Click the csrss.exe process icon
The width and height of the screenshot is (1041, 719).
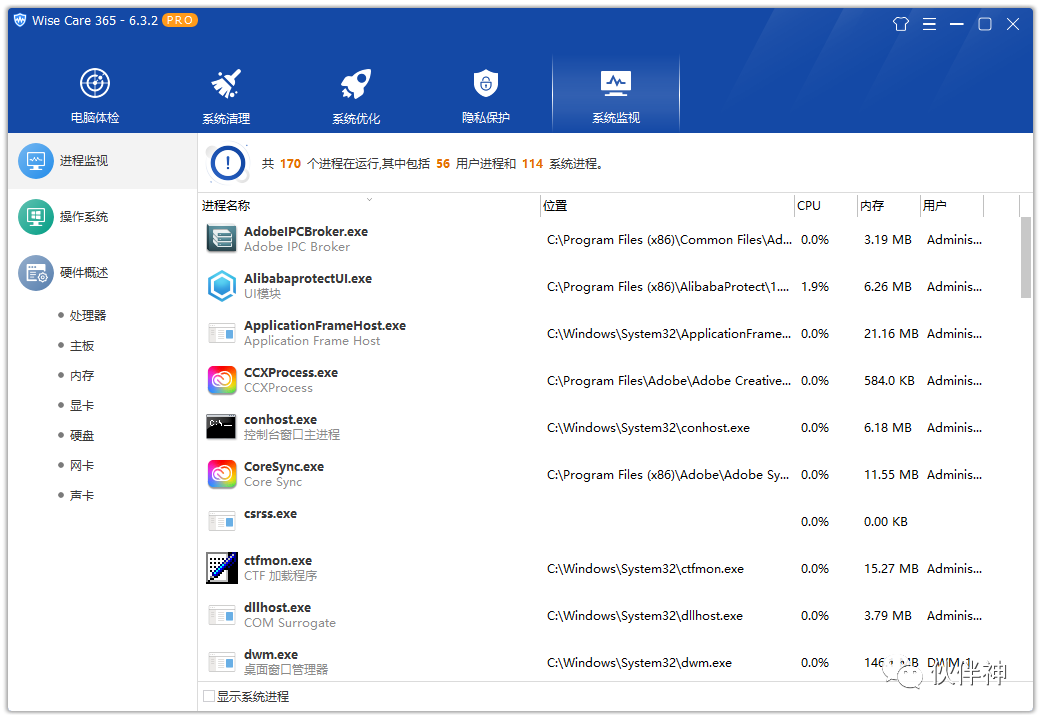coord(222,521)
